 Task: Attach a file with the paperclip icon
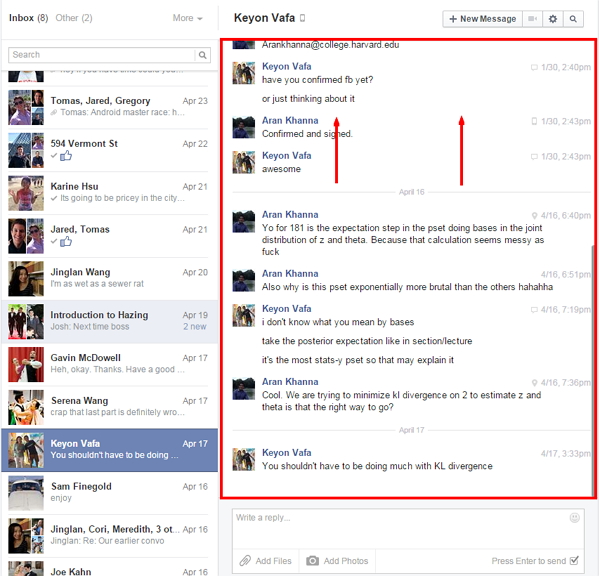click(245, 561)
